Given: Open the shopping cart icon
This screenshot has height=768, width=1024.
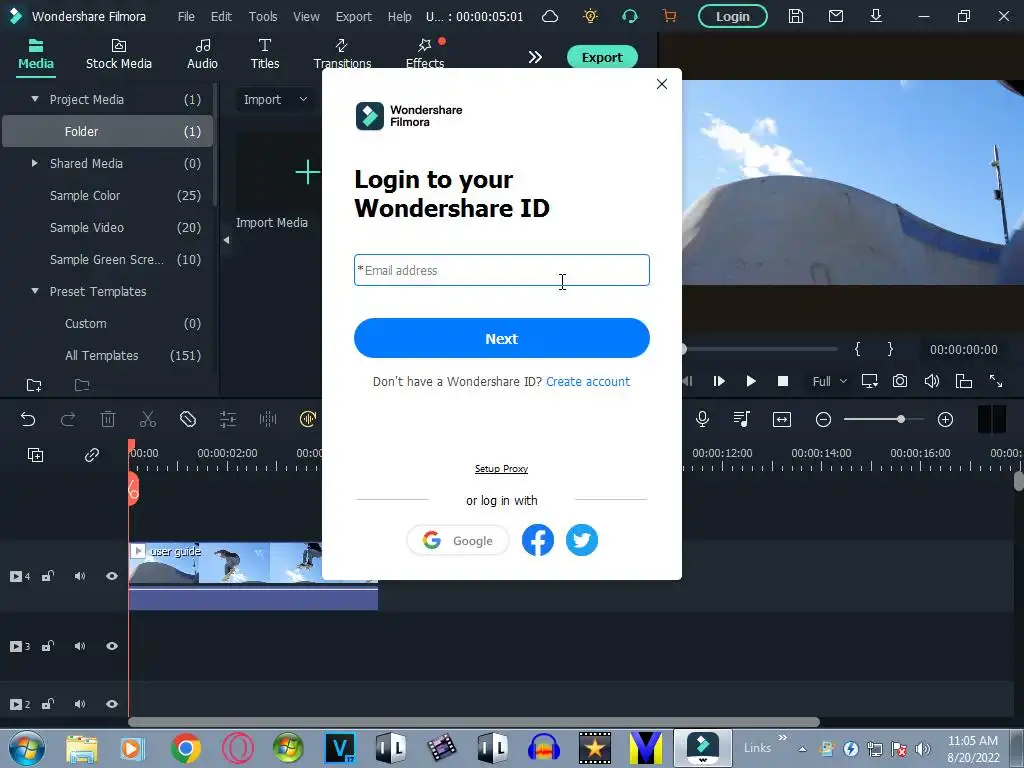Looking at the screenshot, I should tap(669, 16).
